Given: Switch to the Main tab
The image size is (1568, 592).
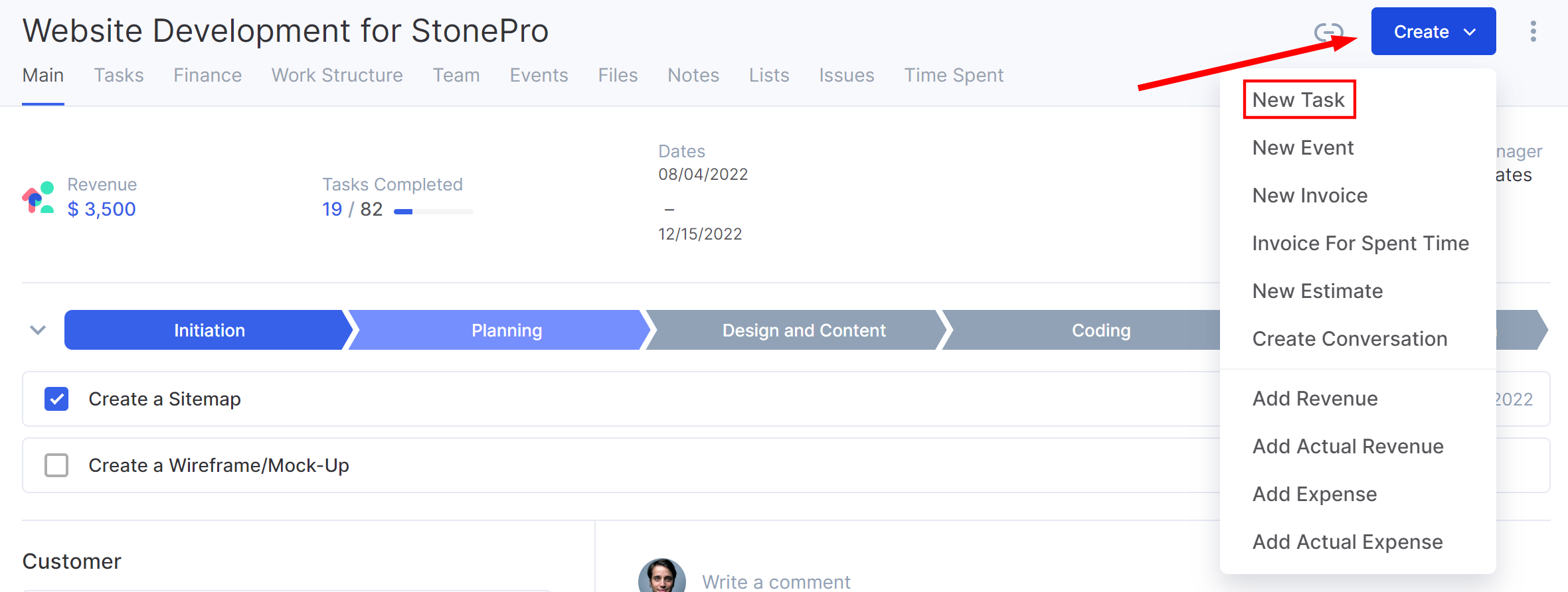Looking at the screenshot, I should pyautogui.click(x=43, y=75).
